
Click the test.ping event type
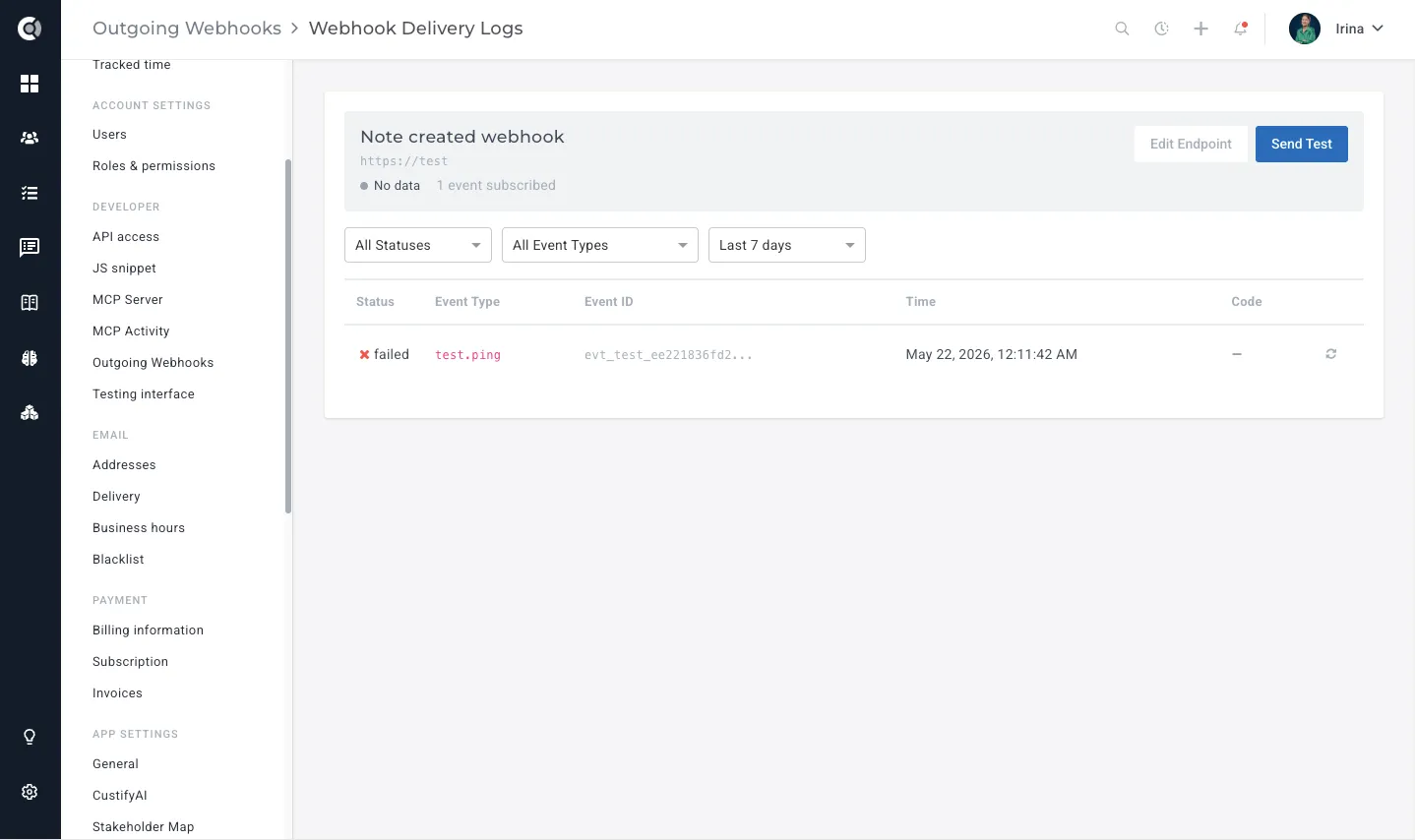[467, 355]
